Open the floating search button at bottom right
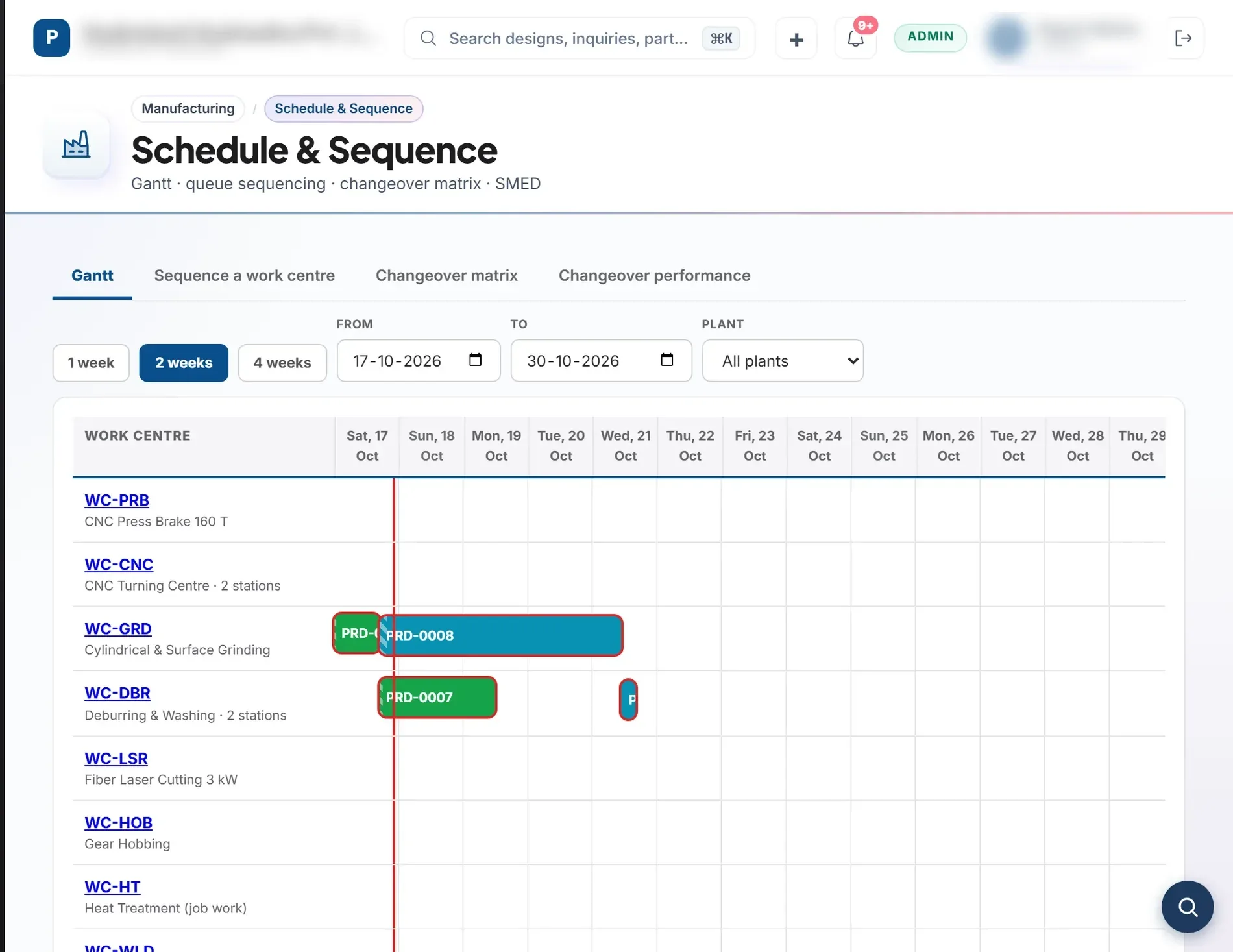This screenshot has width=1233, height=952. tap(1188, 907)
